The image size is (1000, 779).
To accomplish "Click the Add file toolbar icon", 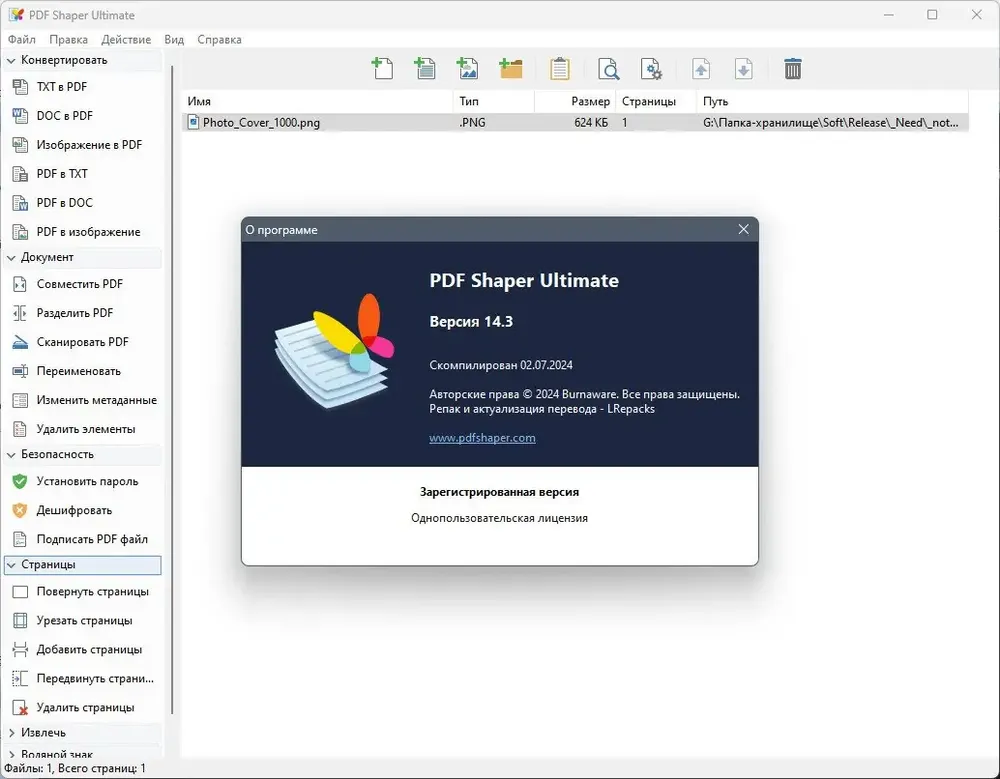I will [382, 68].
